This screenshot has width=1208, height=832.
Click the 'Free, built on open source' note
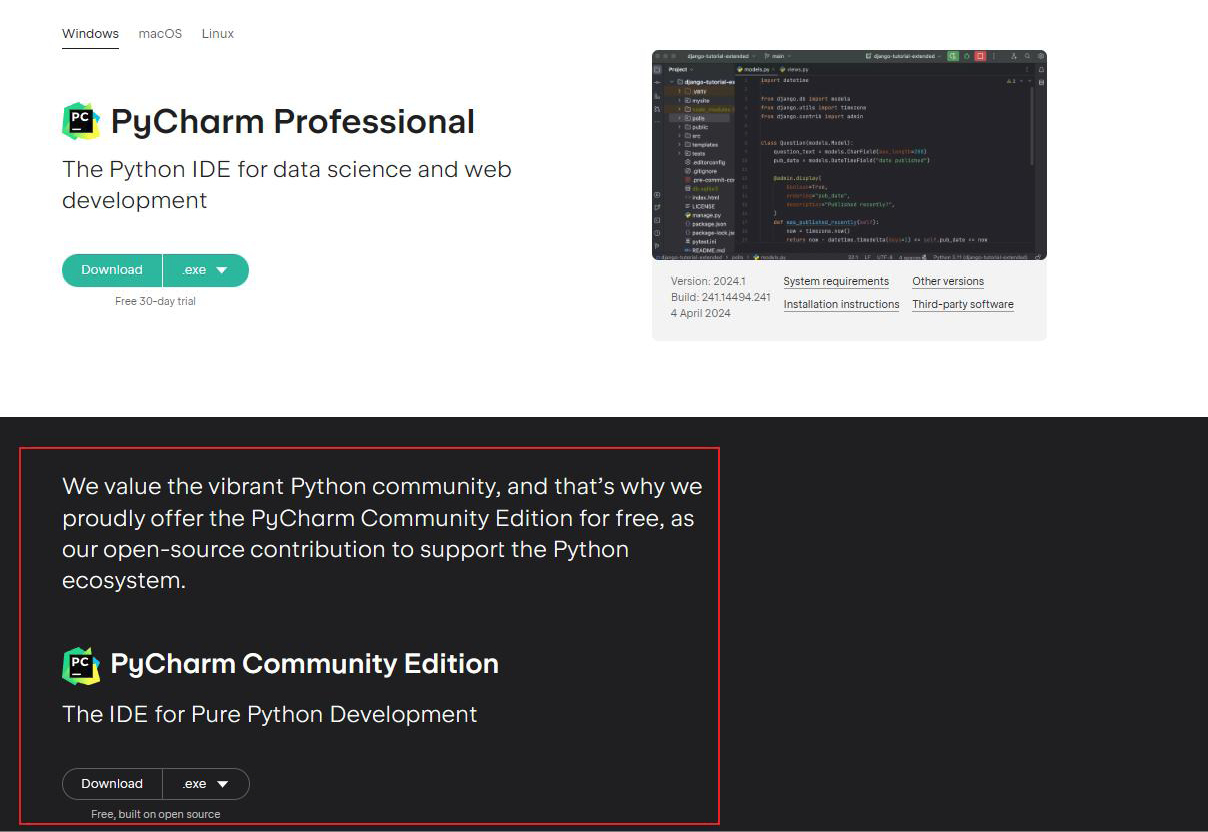pyautogui.click(x=155, y=815)
